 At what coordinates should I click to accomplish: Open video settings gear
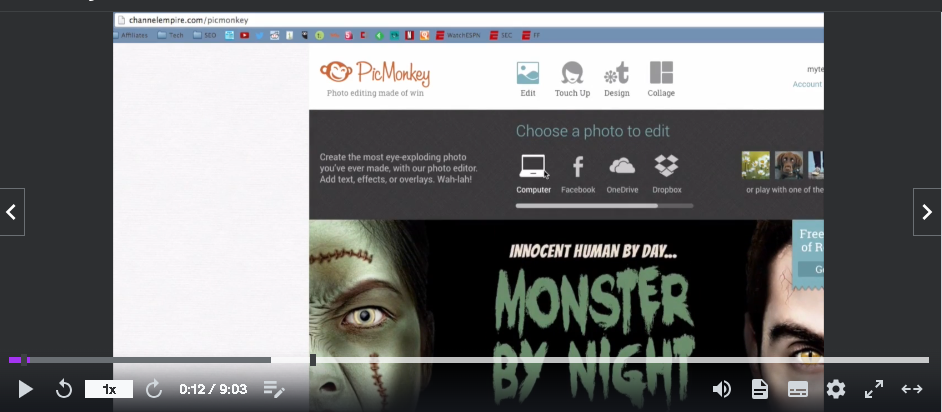point(836,389)
